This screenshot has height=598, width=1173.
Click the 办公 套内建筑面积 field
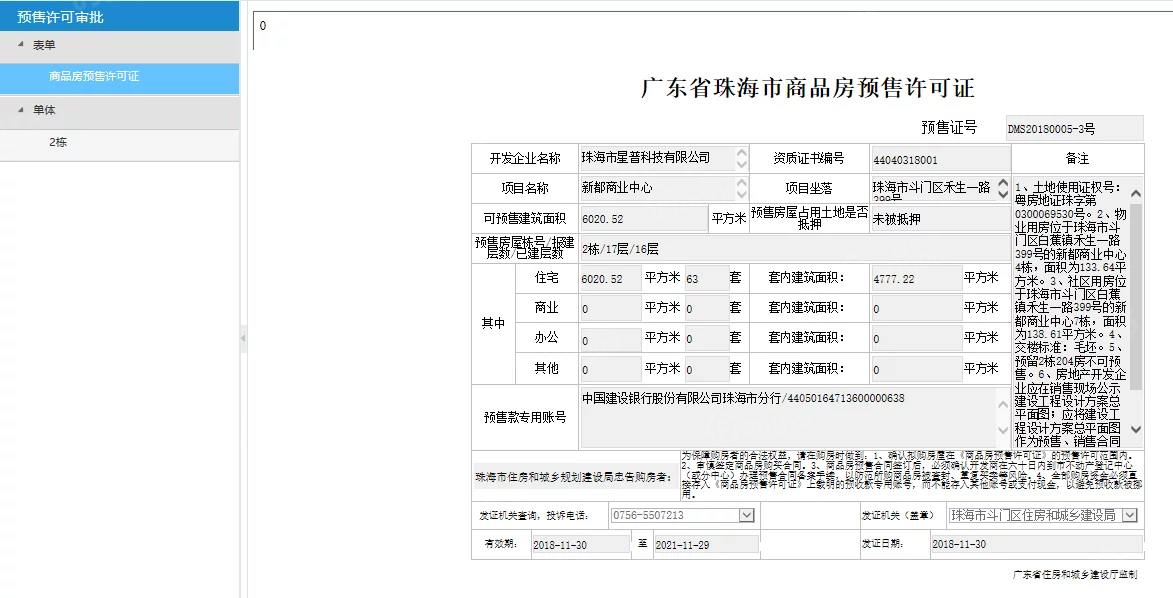(916, 339)
